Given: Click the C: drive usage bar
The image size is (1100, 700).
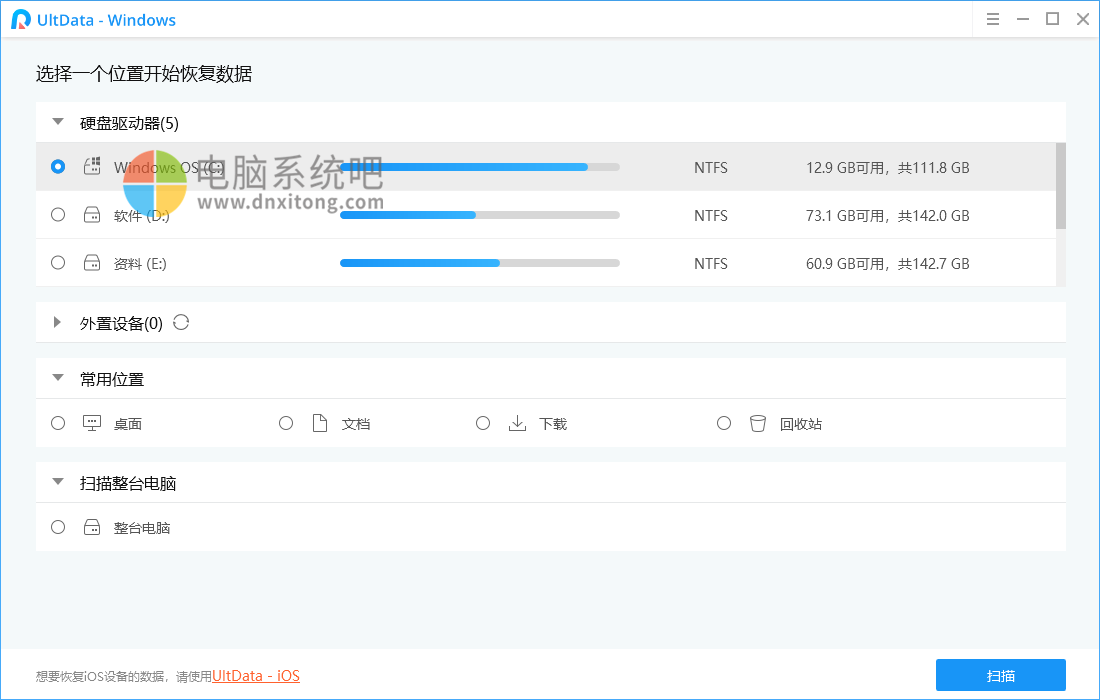Looking at the screenshot, I should (x=480, y=167).
